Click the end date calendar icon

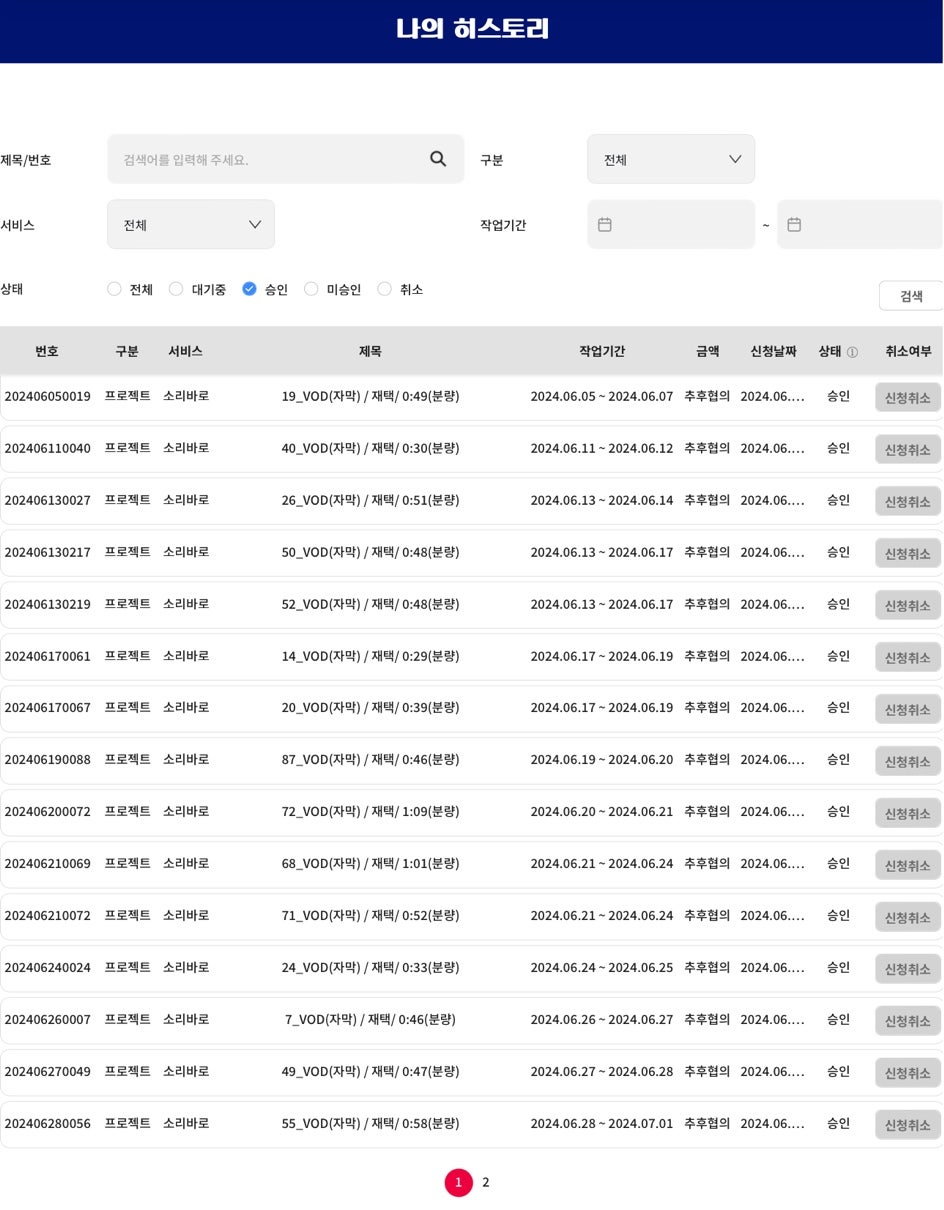pyautogui.click(x=794, y=225)
